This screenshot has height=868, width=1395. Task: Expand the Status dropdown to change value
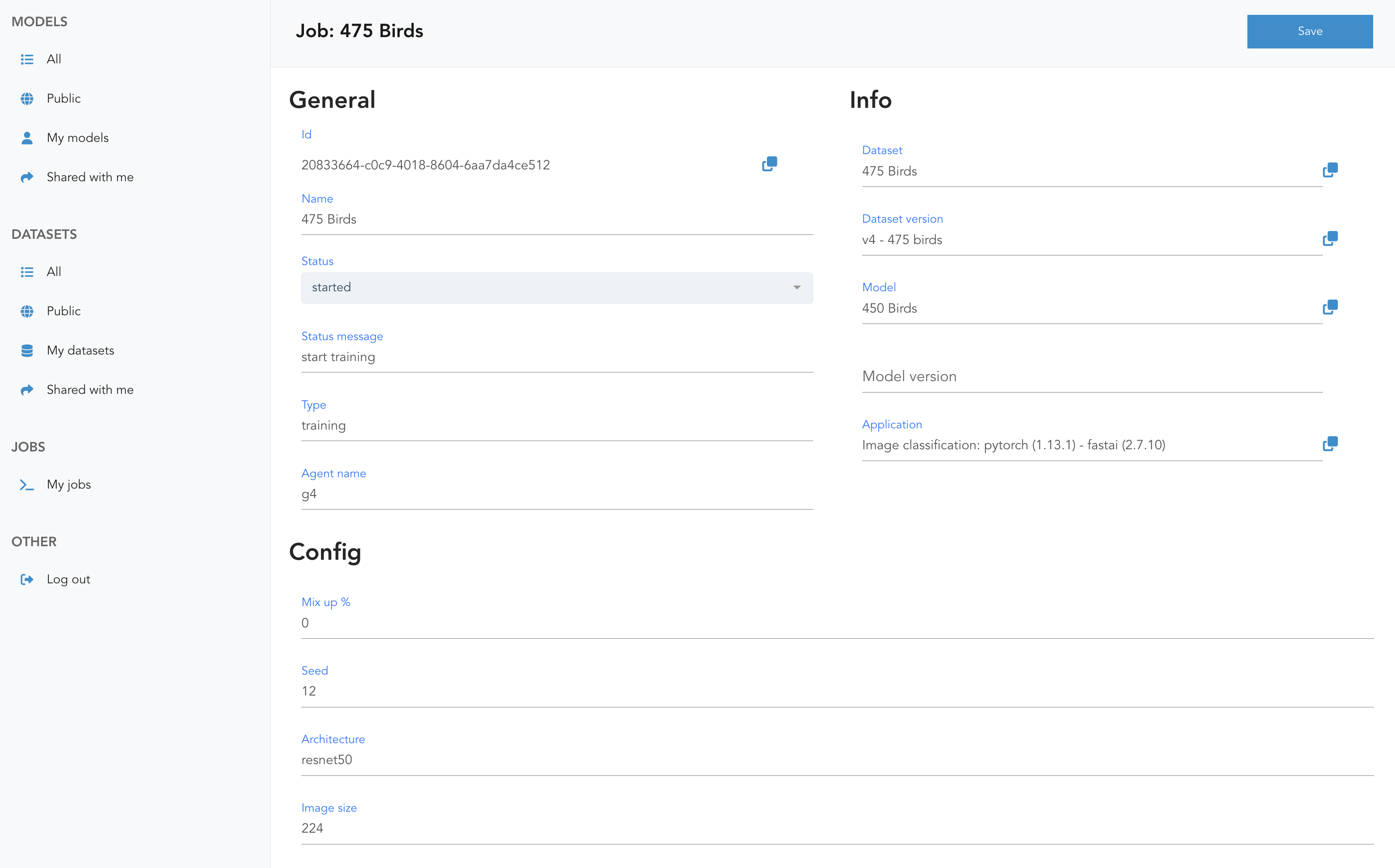tap(797, 287)
